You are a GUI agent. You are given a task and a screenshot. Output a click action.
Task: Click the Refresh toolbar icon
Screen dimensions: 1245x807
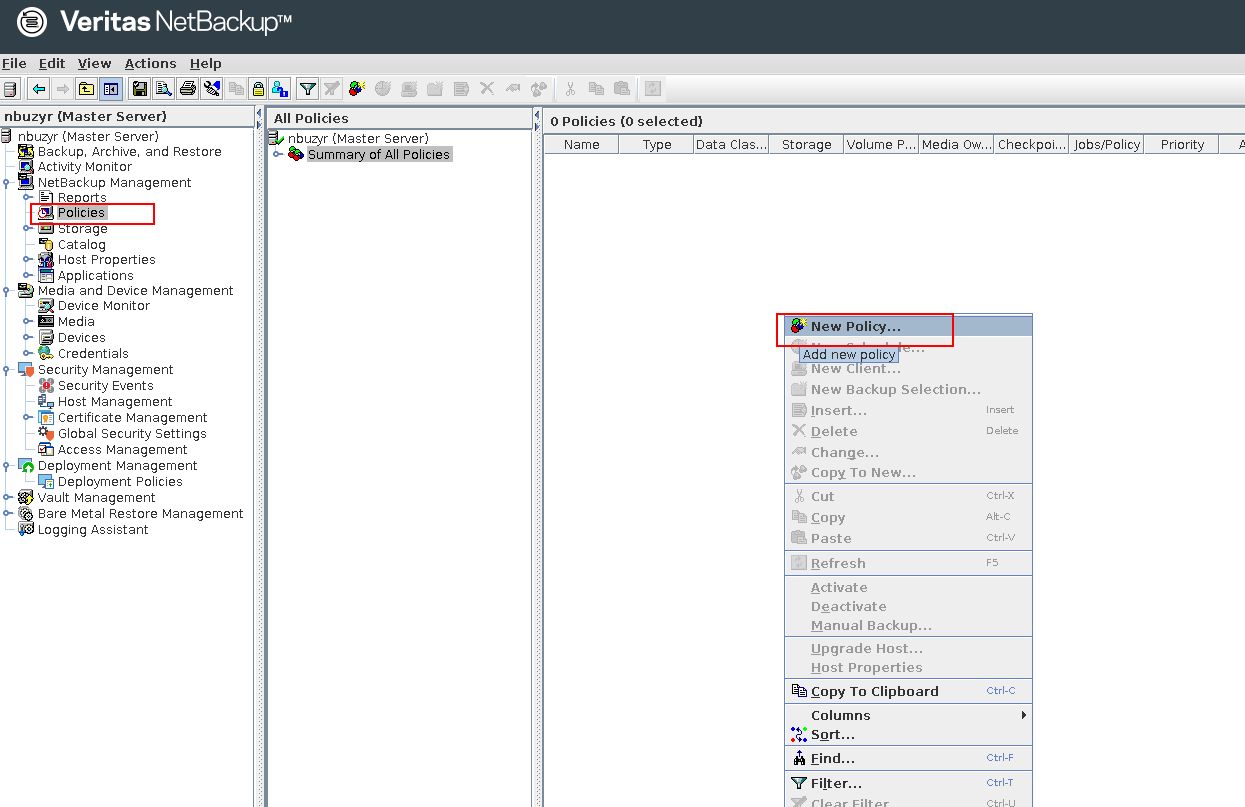(653, 89)
